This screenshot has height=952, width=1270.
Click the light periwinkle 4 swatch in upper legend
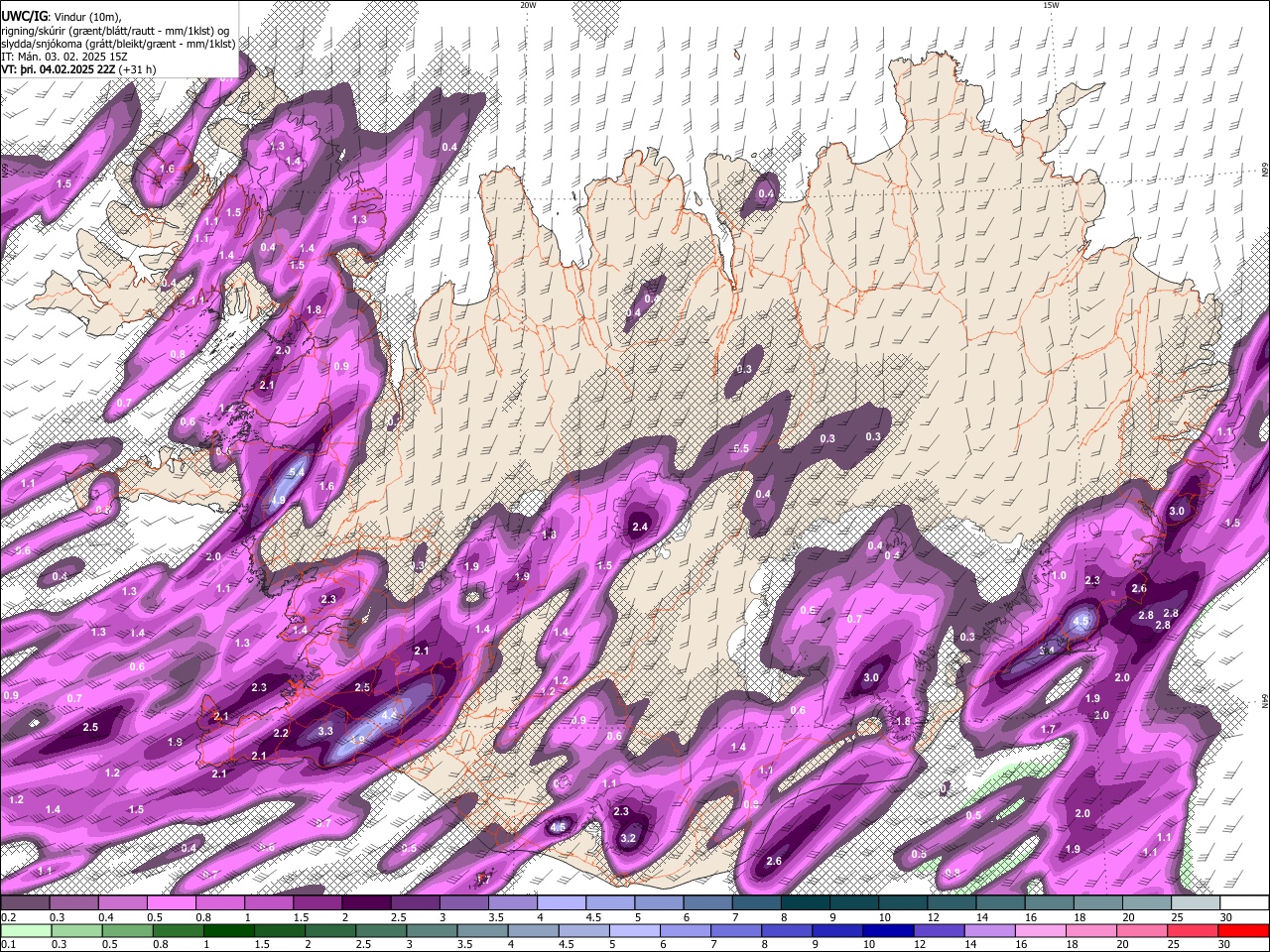pyautogui.click(x=560, y=903)
